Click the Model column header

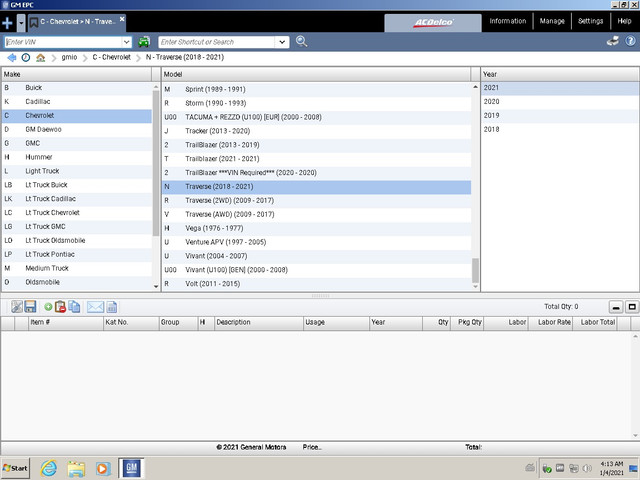[316, 74]
